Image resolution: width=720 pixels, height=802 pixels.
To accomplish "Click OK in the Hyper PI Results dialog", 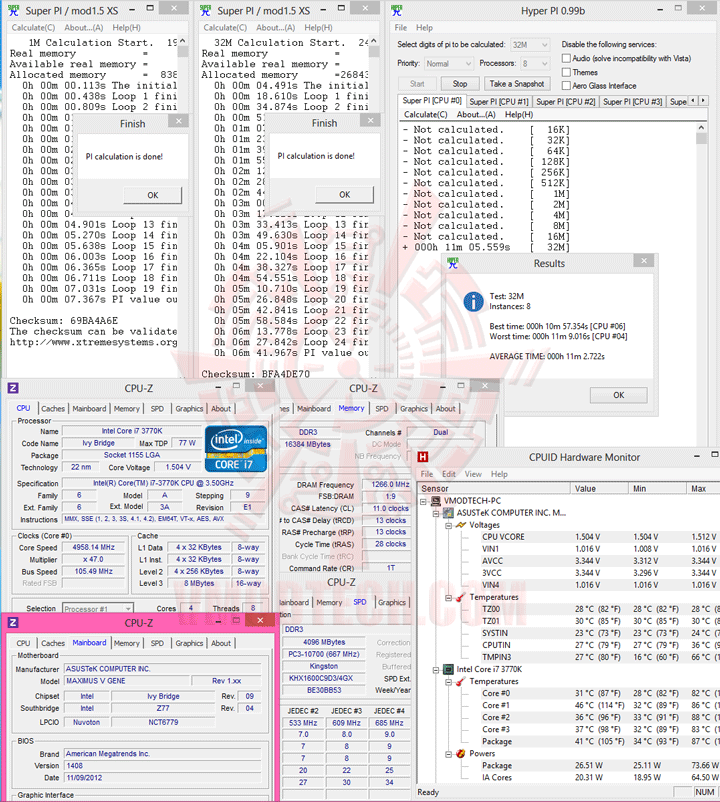I will [x=619, y=395].
